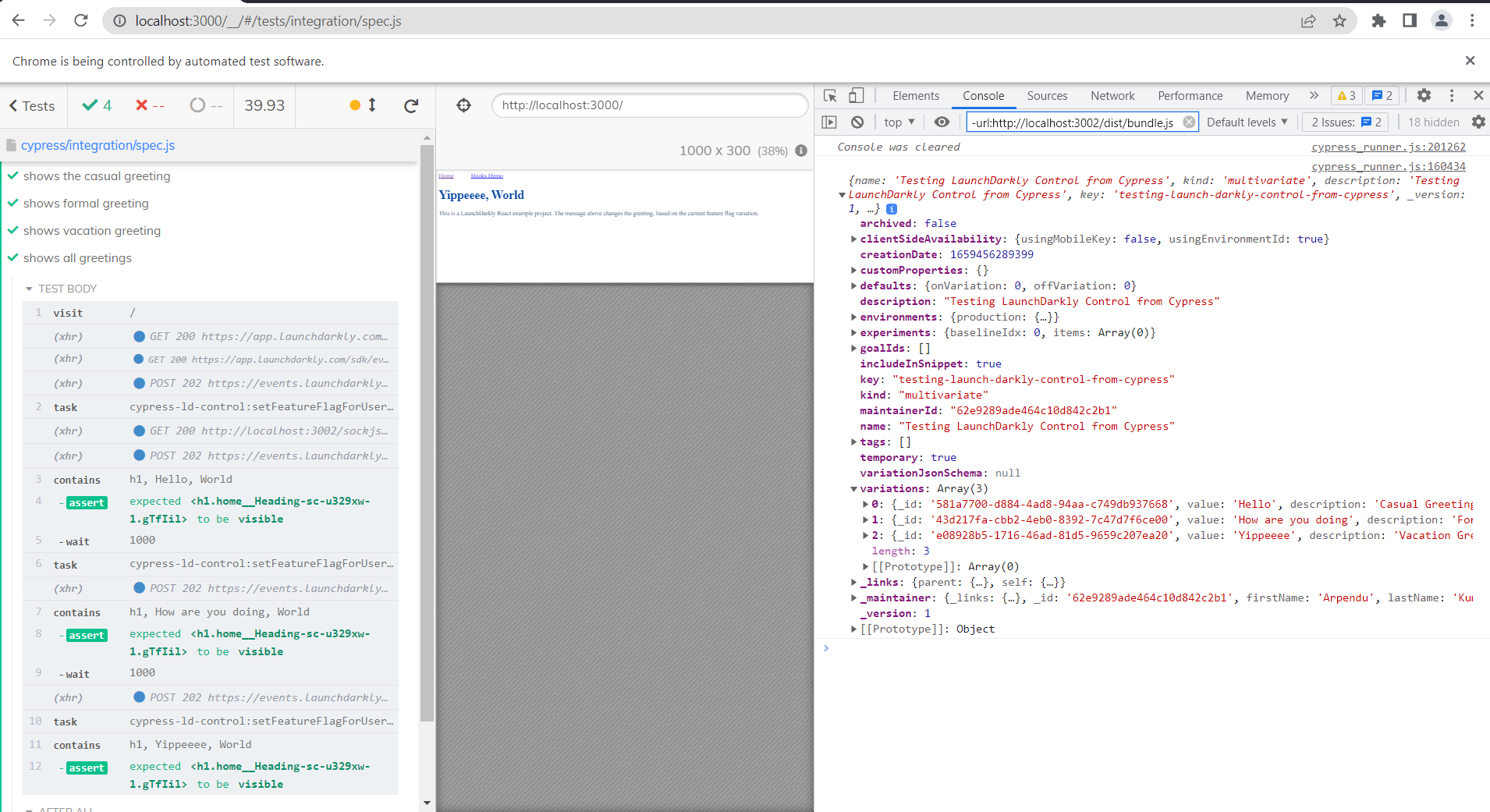Bookmark the page with the star icon

coord(1339,21)
